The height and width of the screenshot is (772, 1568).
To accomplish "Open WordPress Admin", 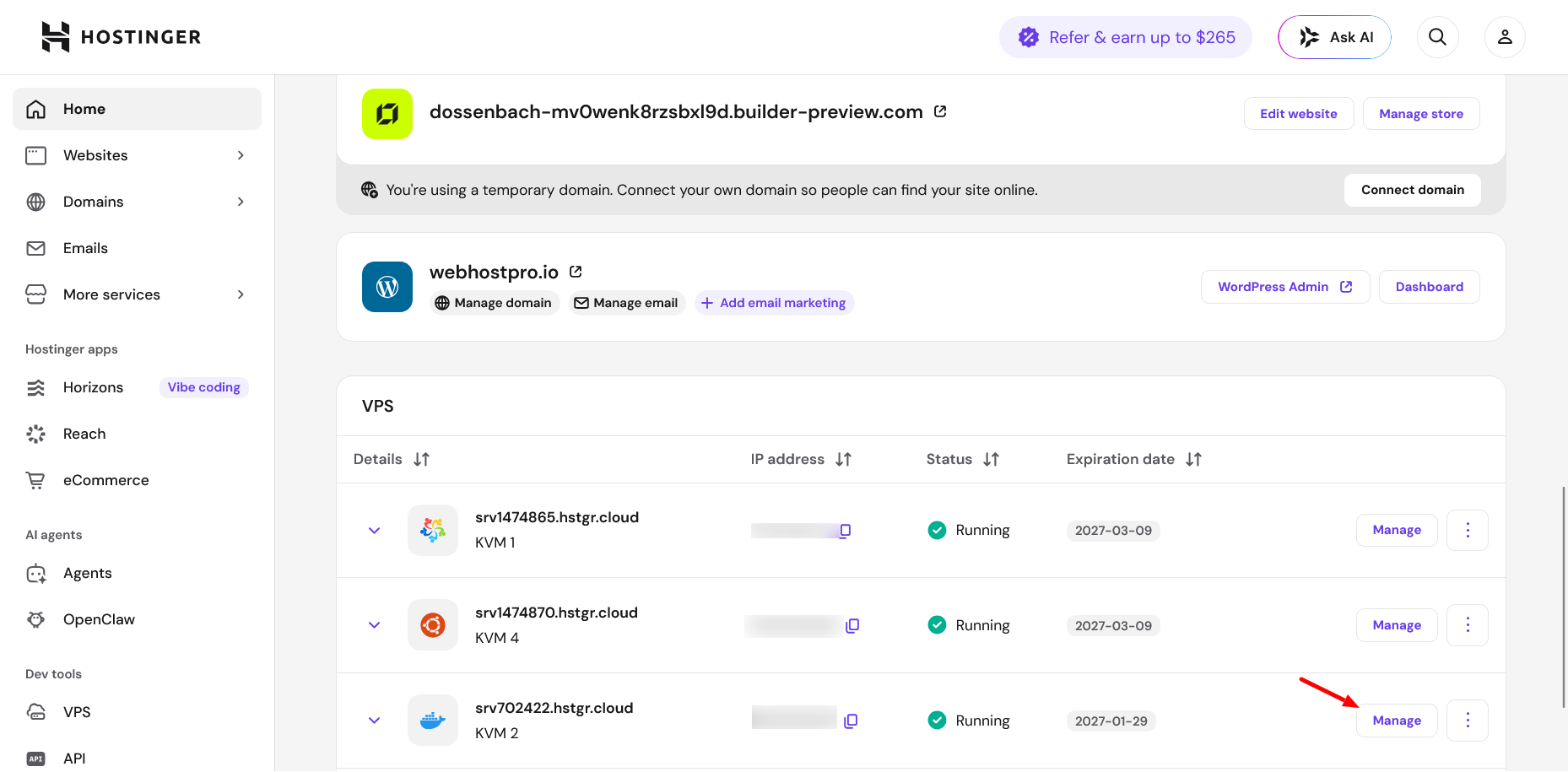I will 1285,287.
